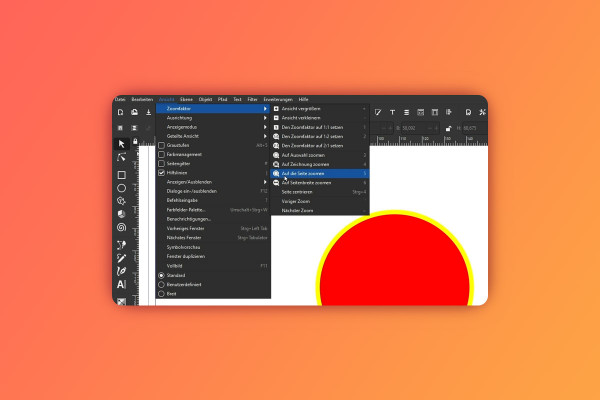The height and width of the screenshot is (400, 600).
Task: Choose Auf Zeichnung zoomen
Action: tap(320, 164)
